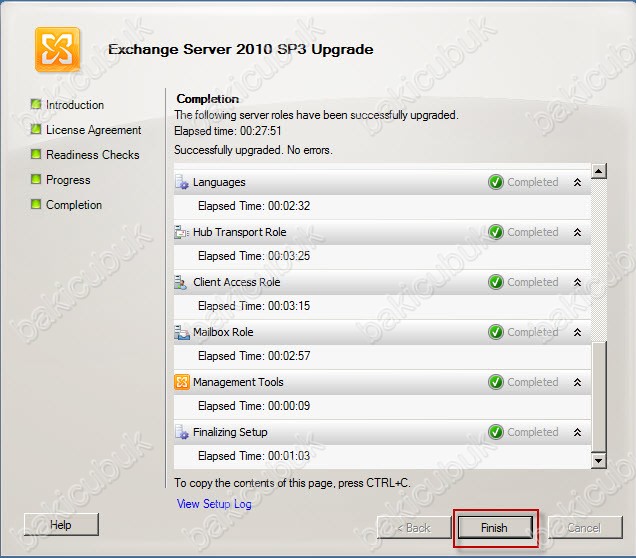Viewport: 636px width, 558px height.
Task: Click 'Elapsed Time: 00:01:03' text
Action: pyautogui.click(x=254, y=456)
